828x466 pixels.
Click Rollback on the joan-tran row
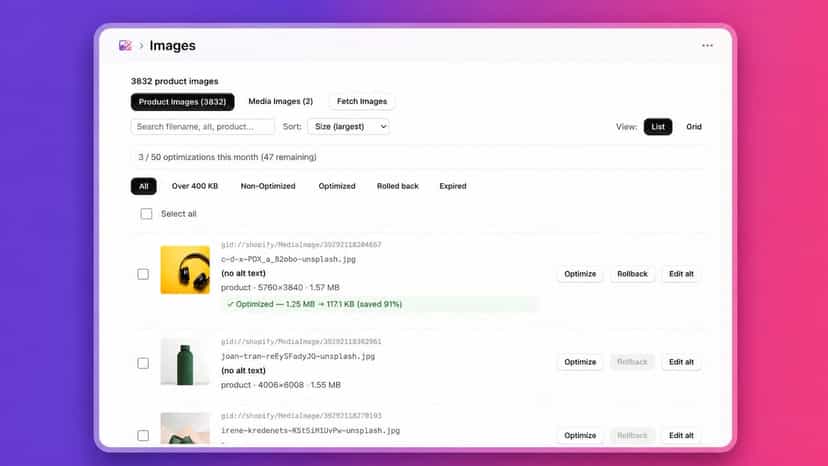click(x=632, y=362)
